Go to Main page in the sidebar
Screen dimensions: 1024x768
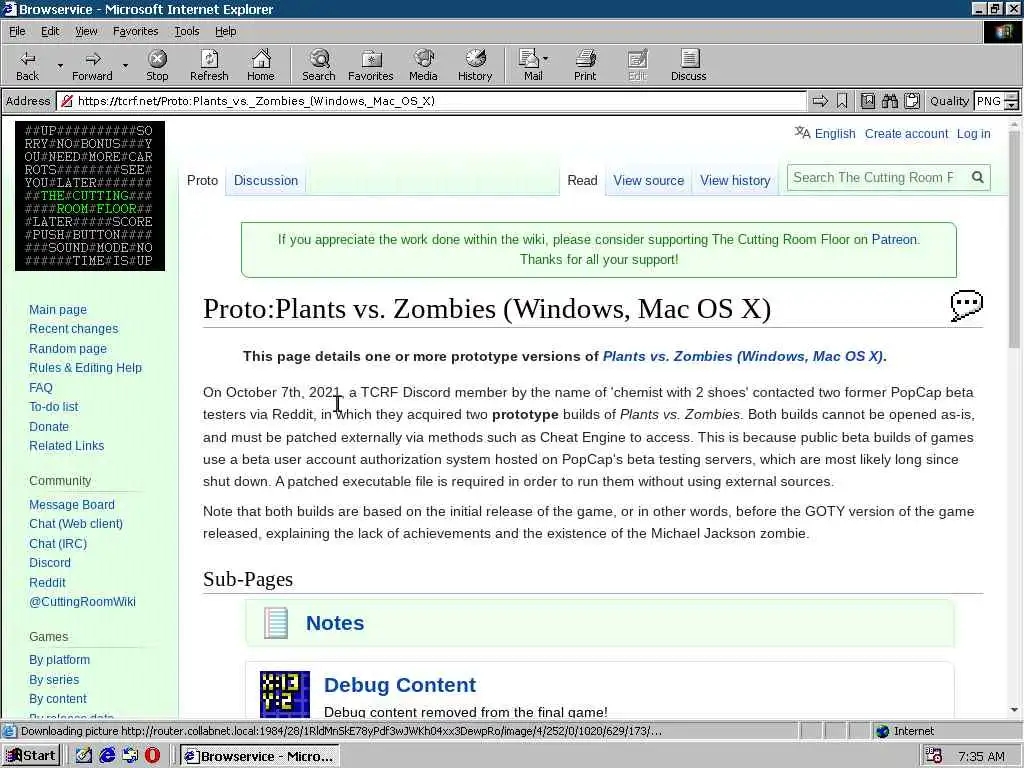57,310
